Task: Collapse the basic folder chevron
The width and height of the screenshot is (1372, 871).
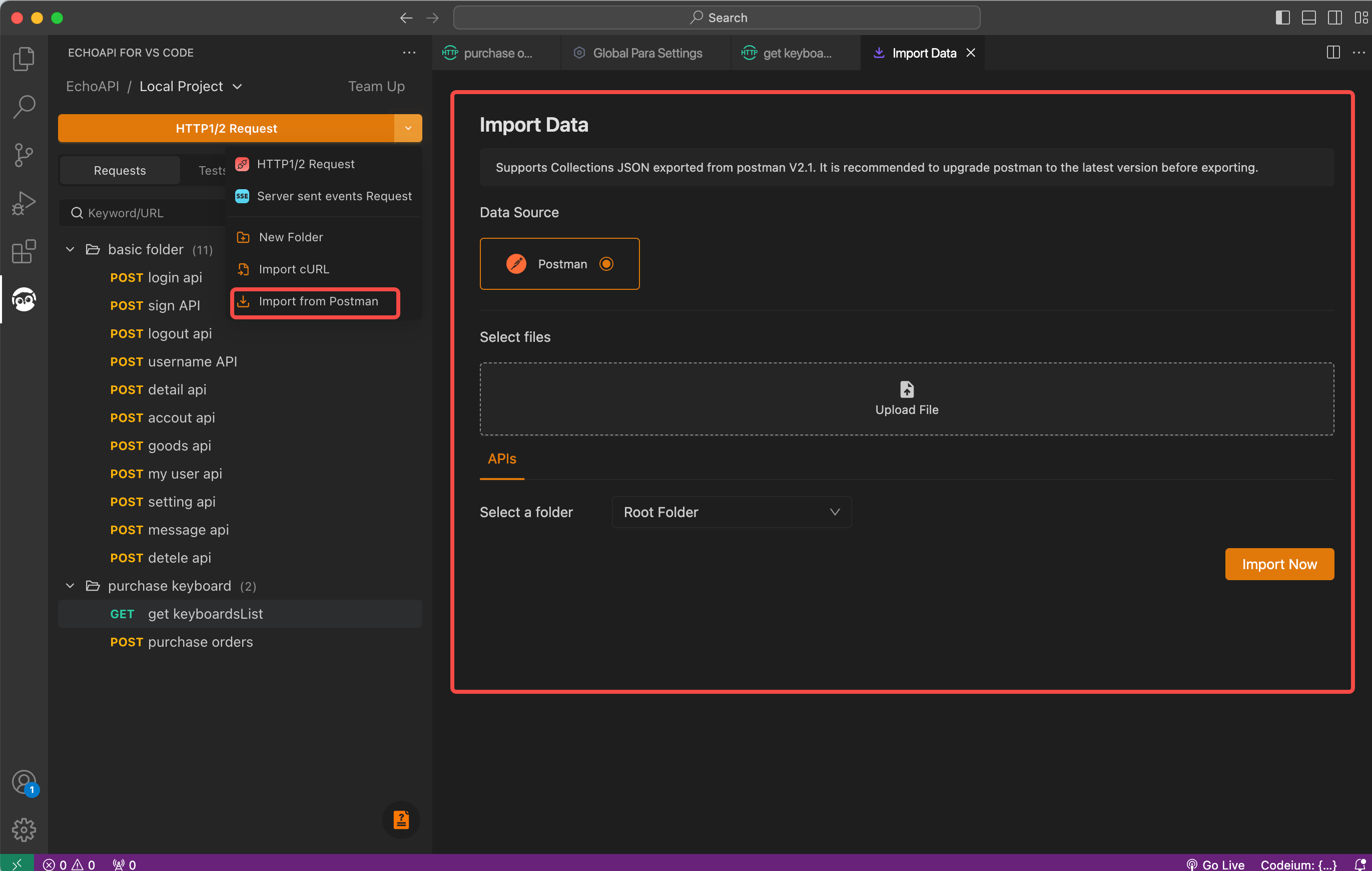Action: 70,250
